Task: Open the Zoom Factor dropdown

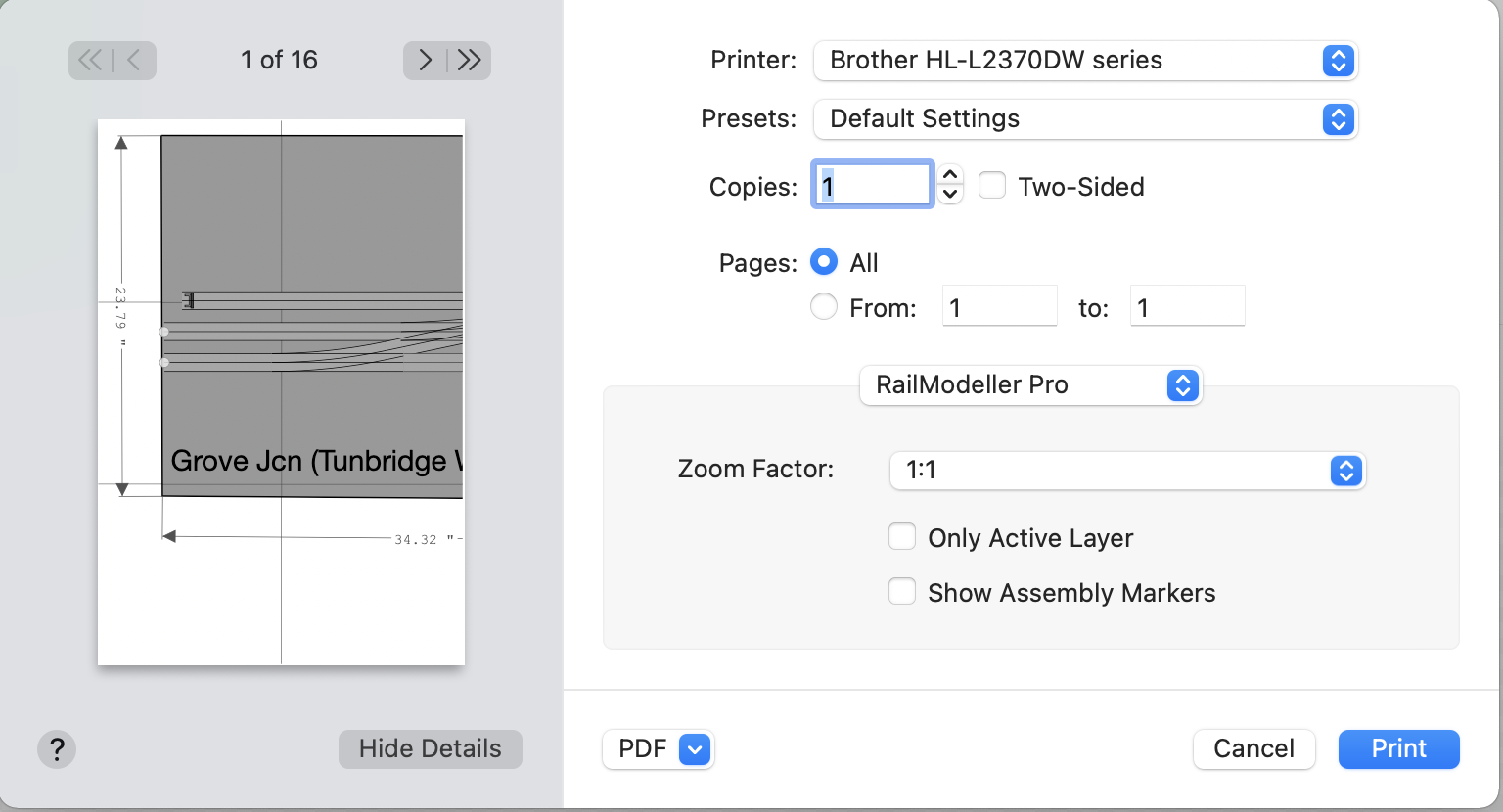Action: [x=1127, y=471]
